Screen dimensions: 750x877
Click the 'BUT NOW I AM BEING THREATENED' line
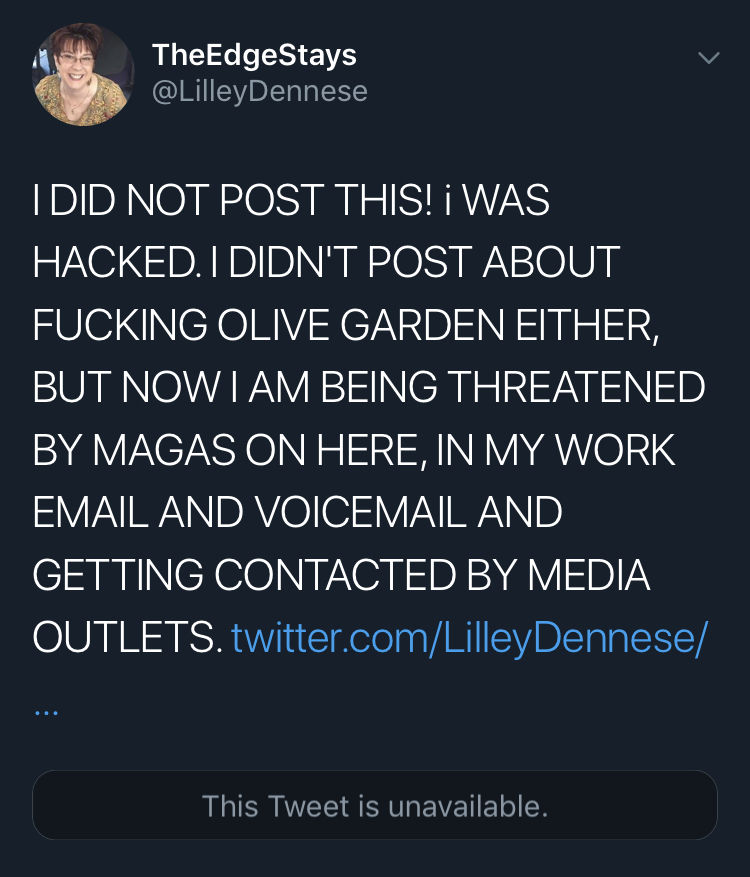coord(369,387)
